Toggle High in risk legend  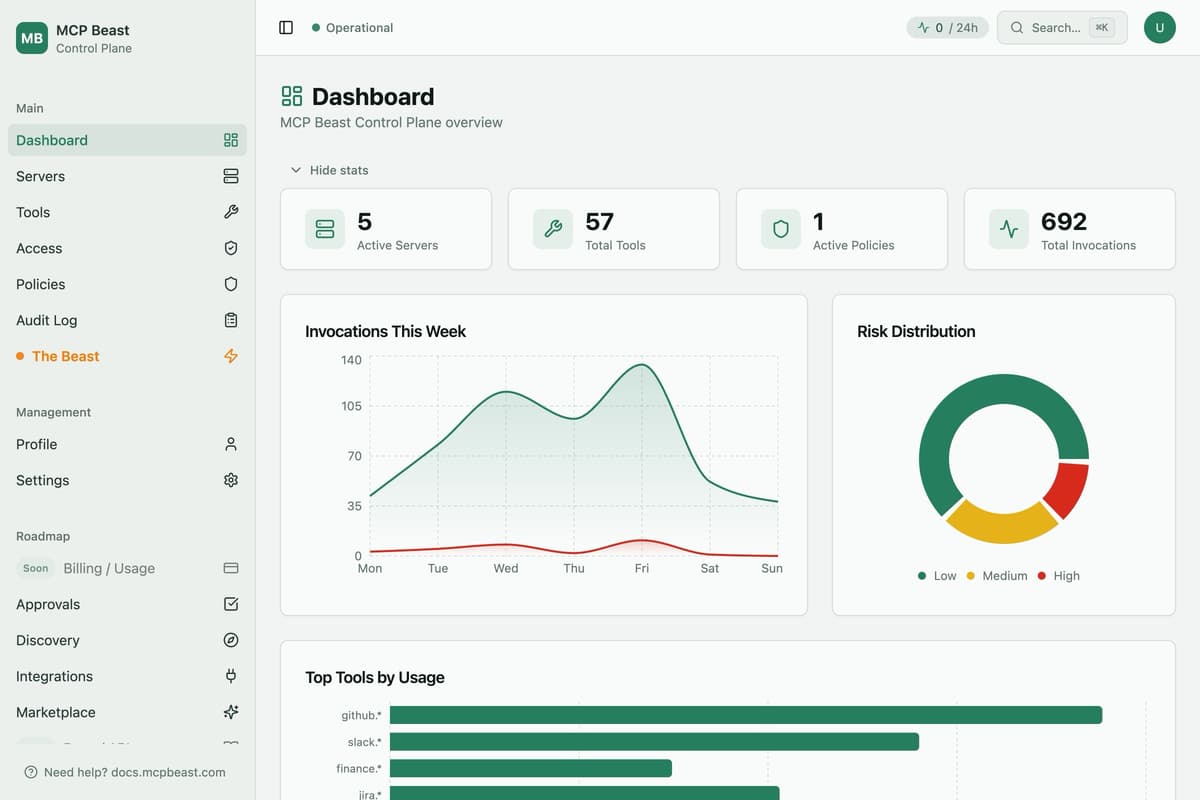pos(1059,576)
